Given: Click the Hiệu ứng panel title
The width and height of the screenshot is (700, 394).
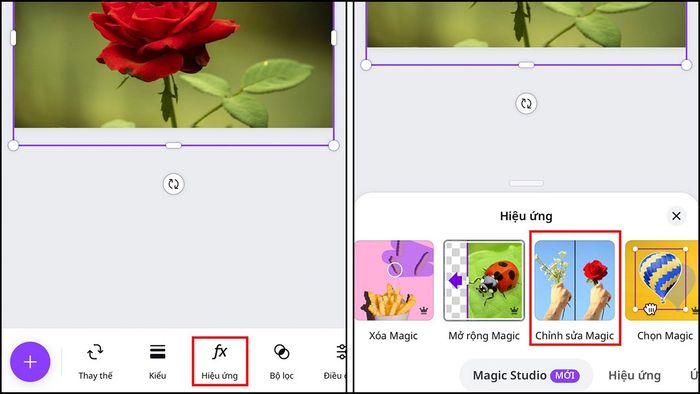Looking at the screenshot, I should pyautogui.click(x=526, y=216).
